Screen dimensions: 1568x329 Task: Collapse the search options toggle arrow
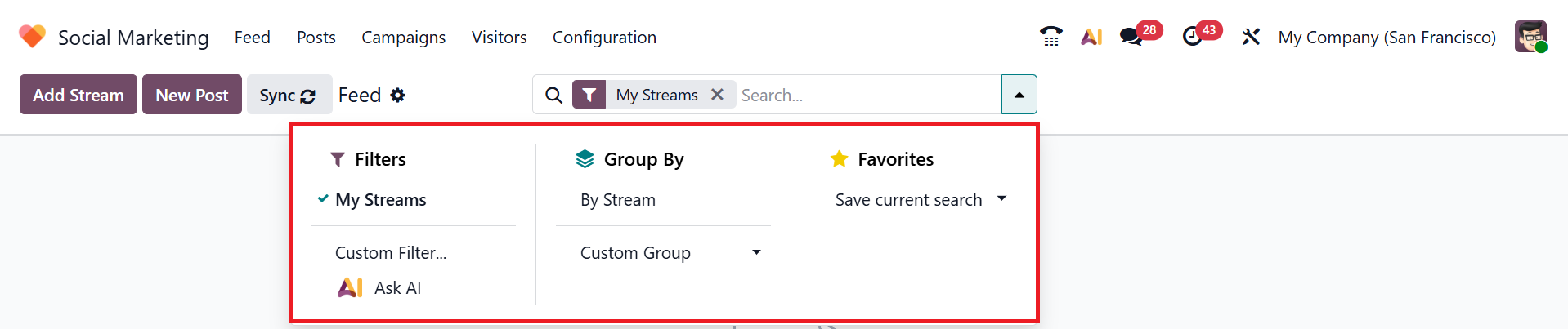(x=1019, y=95)
